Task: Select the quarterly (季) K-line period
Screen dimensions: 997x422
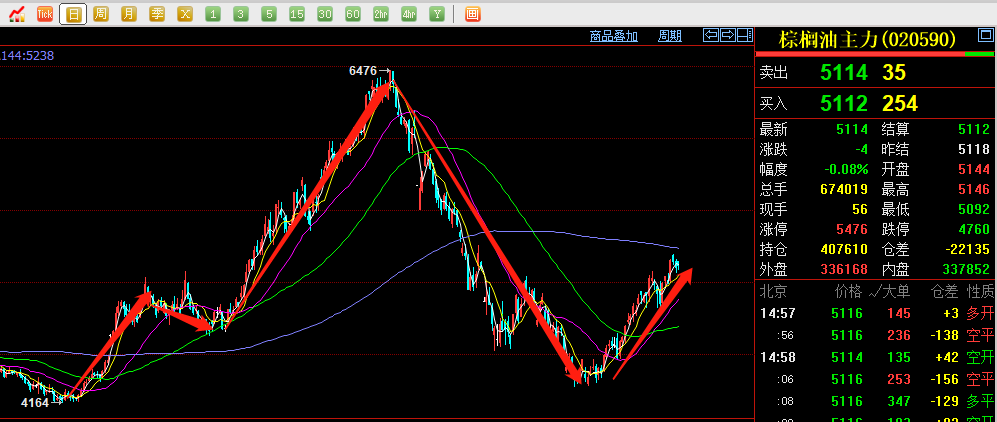Action: point(157,13)
